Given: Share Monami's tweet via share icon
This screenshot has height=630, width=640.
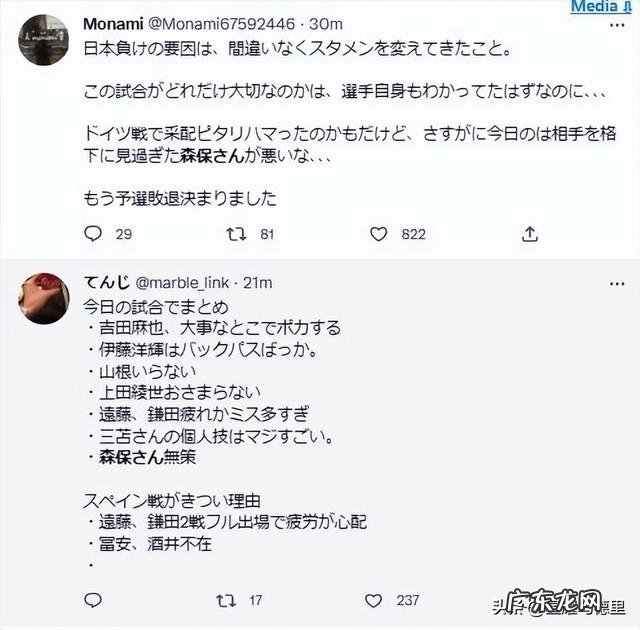Looking at the screenshot, I should click(x=531, y=234).
